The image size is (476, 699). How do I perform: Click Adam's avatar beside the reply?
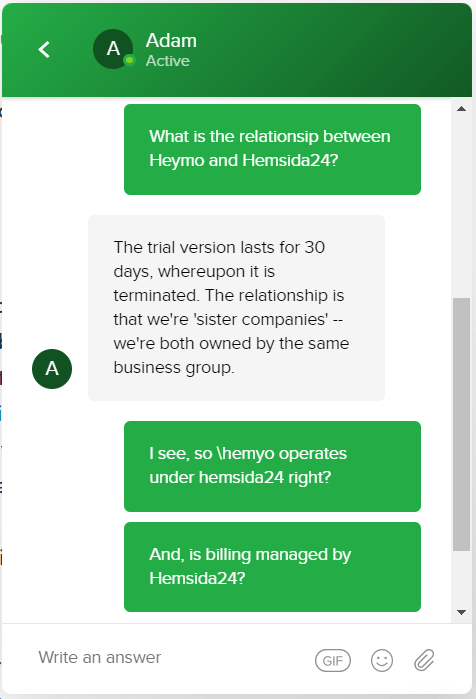[x=52, y=369]
